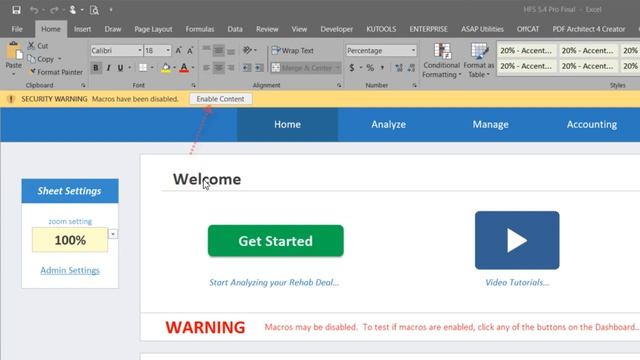640x360 pixels.
Task: Activate Format Painter brush
Action: 32,72
